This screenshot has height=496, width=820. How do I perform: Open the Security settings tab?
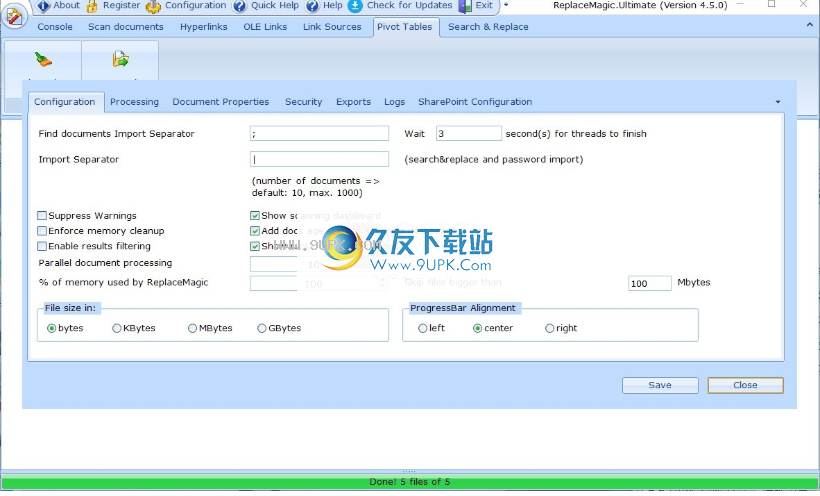pyautogui.click(x=303, y=102)
